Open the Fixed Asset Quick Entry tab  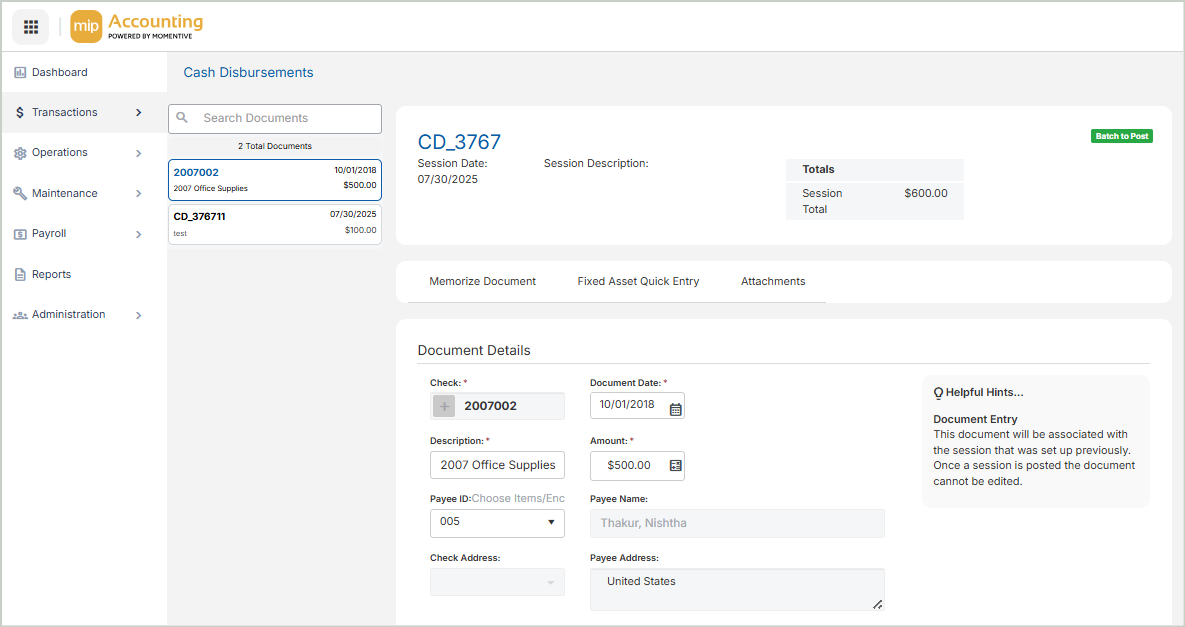click(x=638, y=282)
